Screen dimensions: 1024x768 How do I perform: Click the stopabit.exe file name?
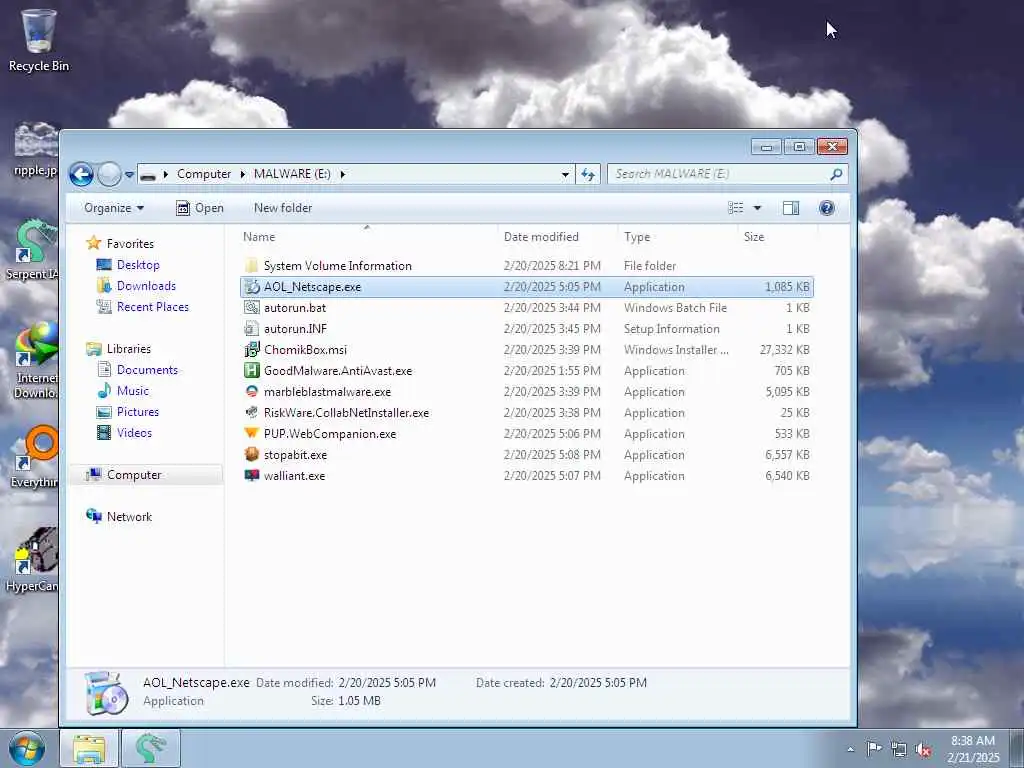[295, 455]
